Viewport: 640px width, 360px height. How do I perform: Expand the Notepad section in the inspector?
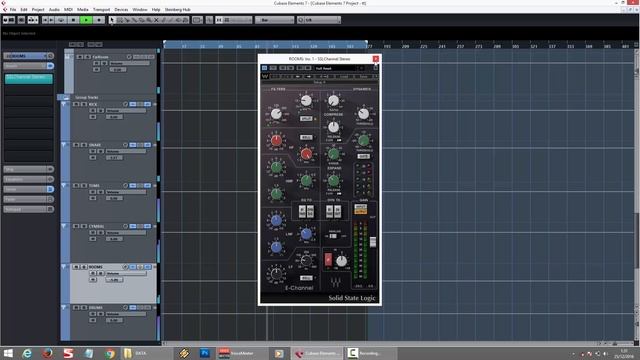coord(29,209)
